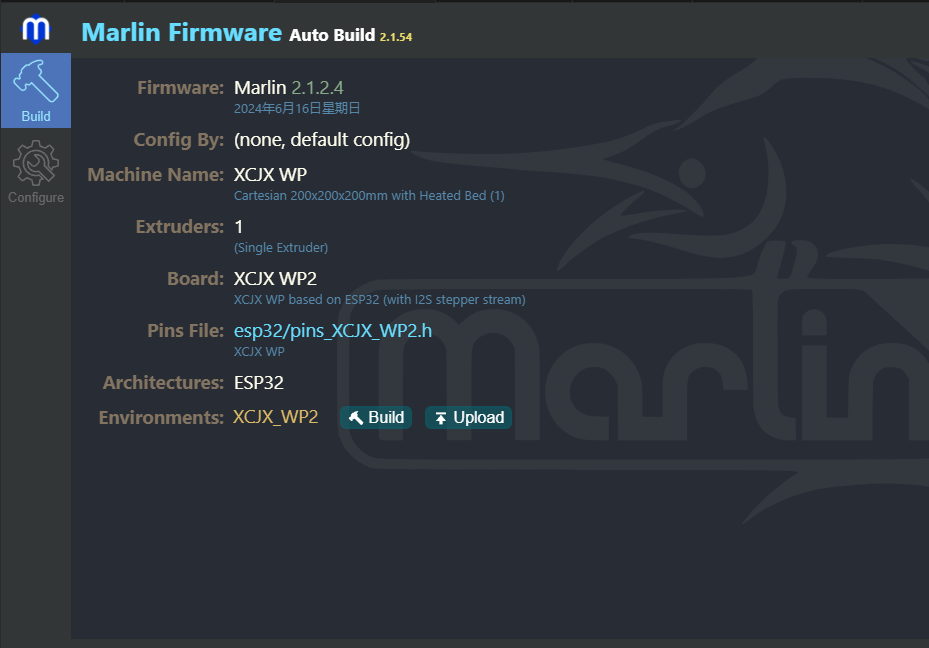The width and height of the screenshot is (929, 648).
Task: Click the Extruders value 1
Action: pos(239,227)
